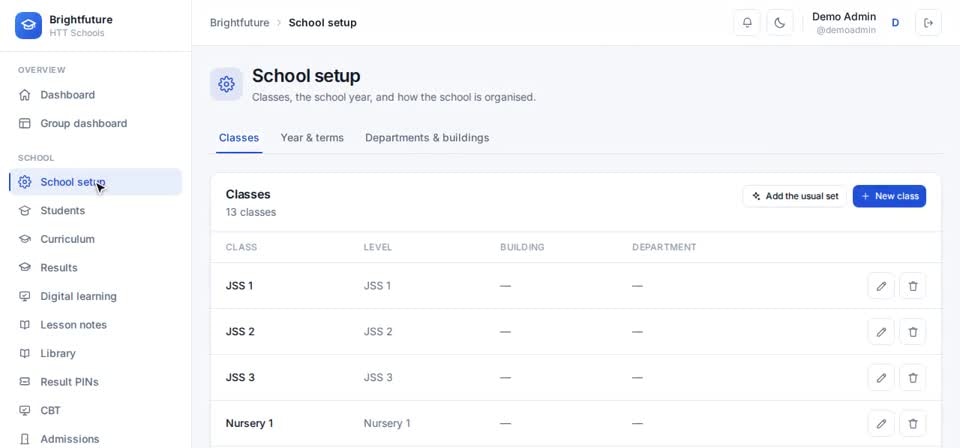Open Dashboard from sidebar menu
The image size is (960, 448).
click(96, 95)
